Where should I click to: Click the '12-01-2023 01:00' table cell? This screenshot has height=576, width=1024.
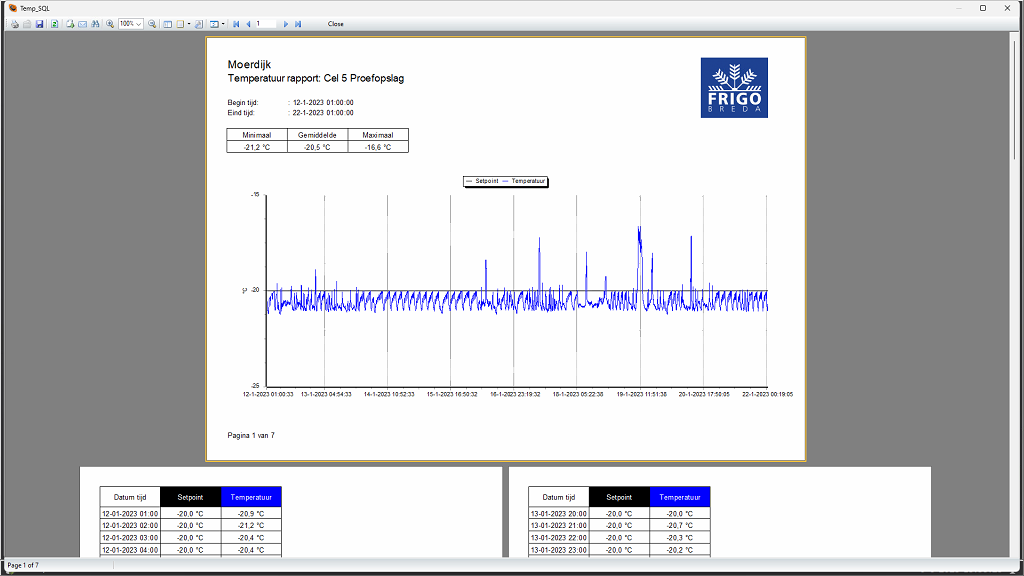[x=130, y=514]
